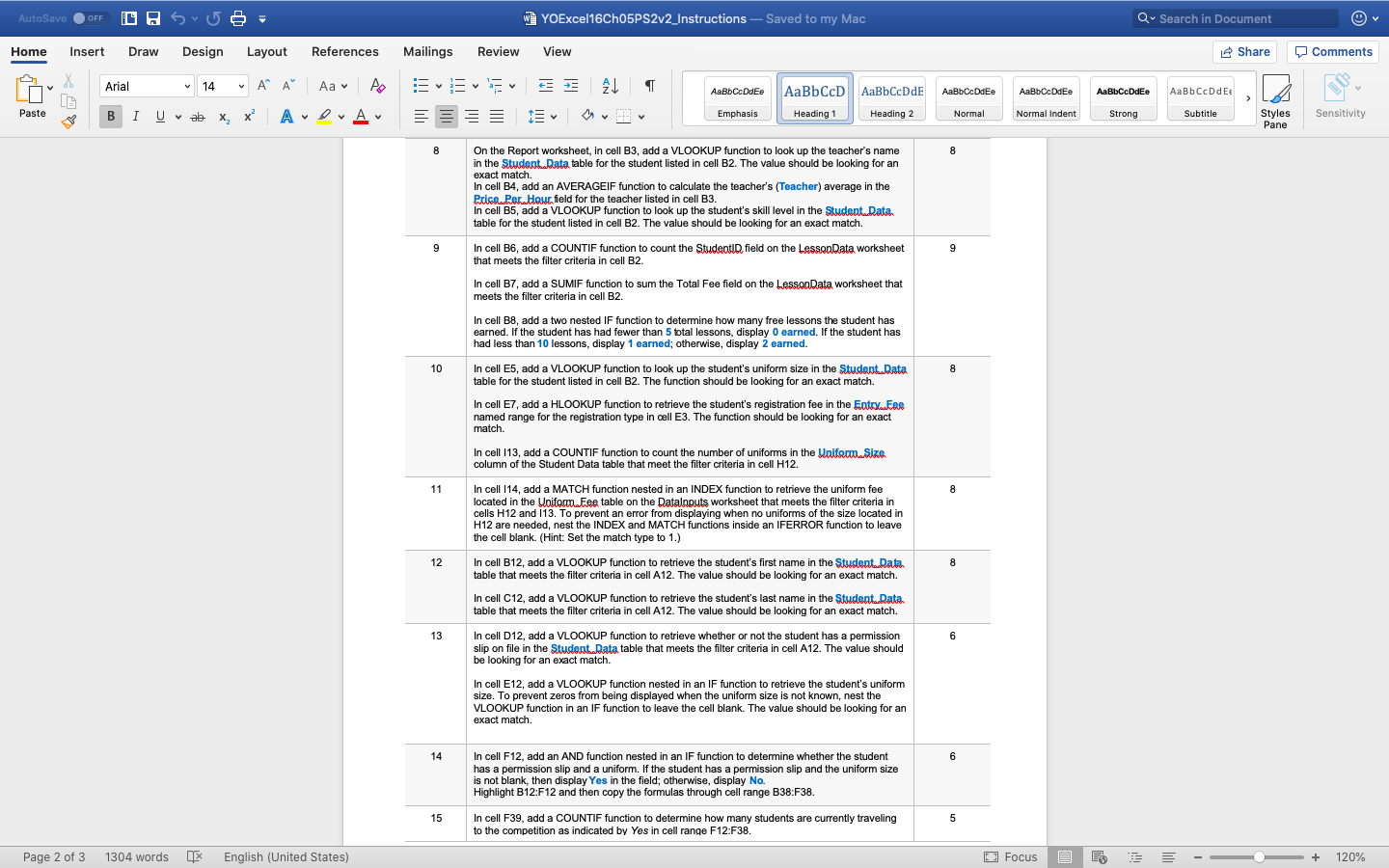Screen dimensions: 1389x868
Task: Click the Format Painter brush icon
Action: click(68, 122)
